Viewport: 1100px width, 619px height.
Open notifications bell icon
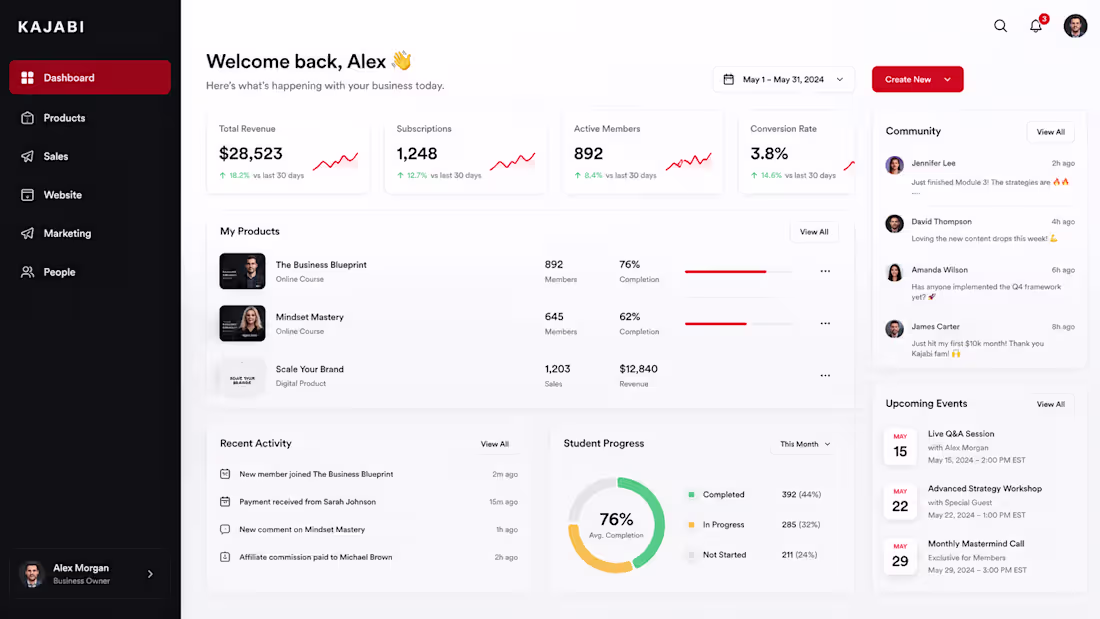point(1035,26)
